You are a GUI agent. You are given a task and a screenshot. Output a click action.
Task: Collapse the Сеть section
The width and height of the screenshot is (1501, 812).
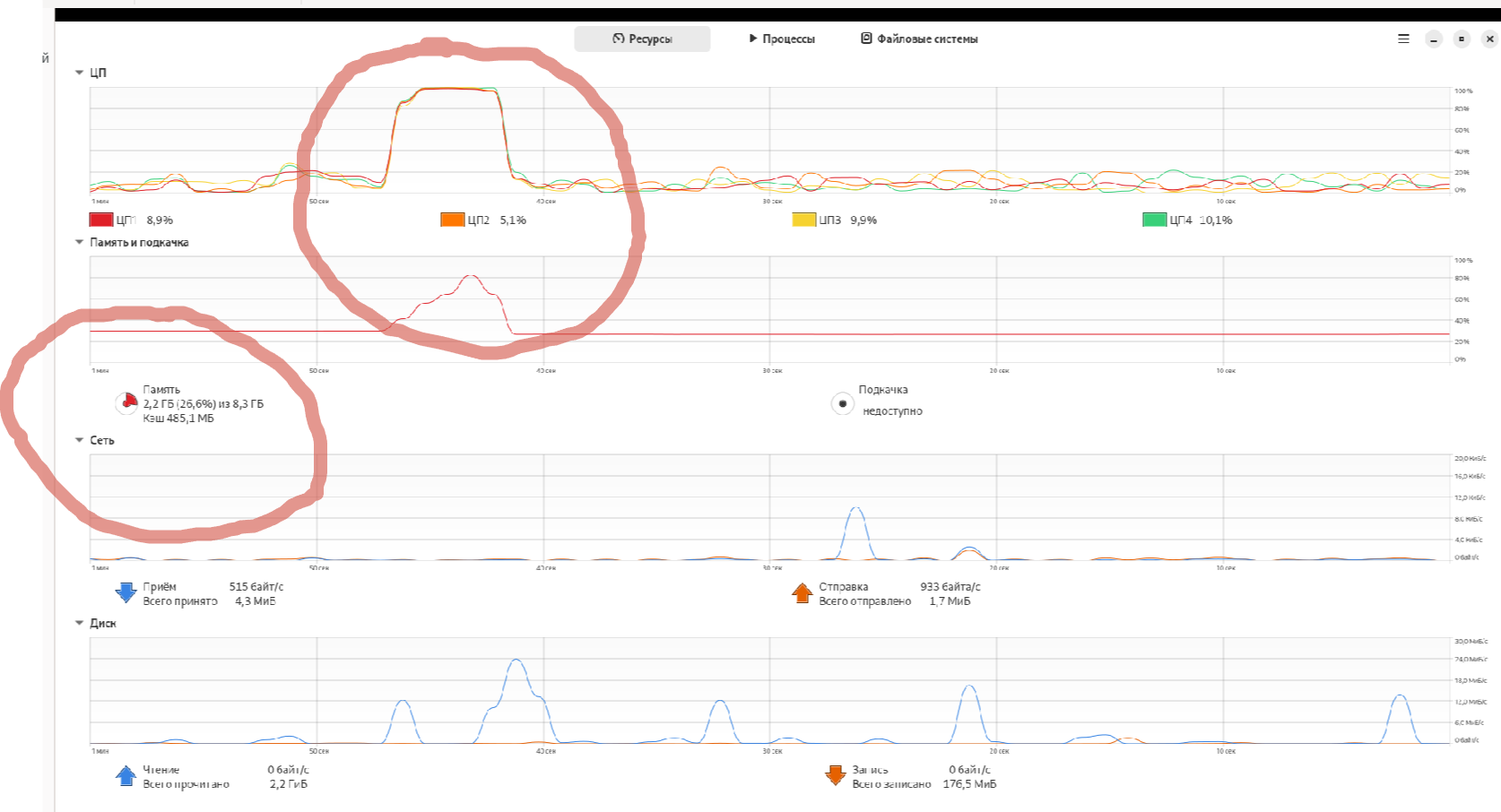pos(80,440)
